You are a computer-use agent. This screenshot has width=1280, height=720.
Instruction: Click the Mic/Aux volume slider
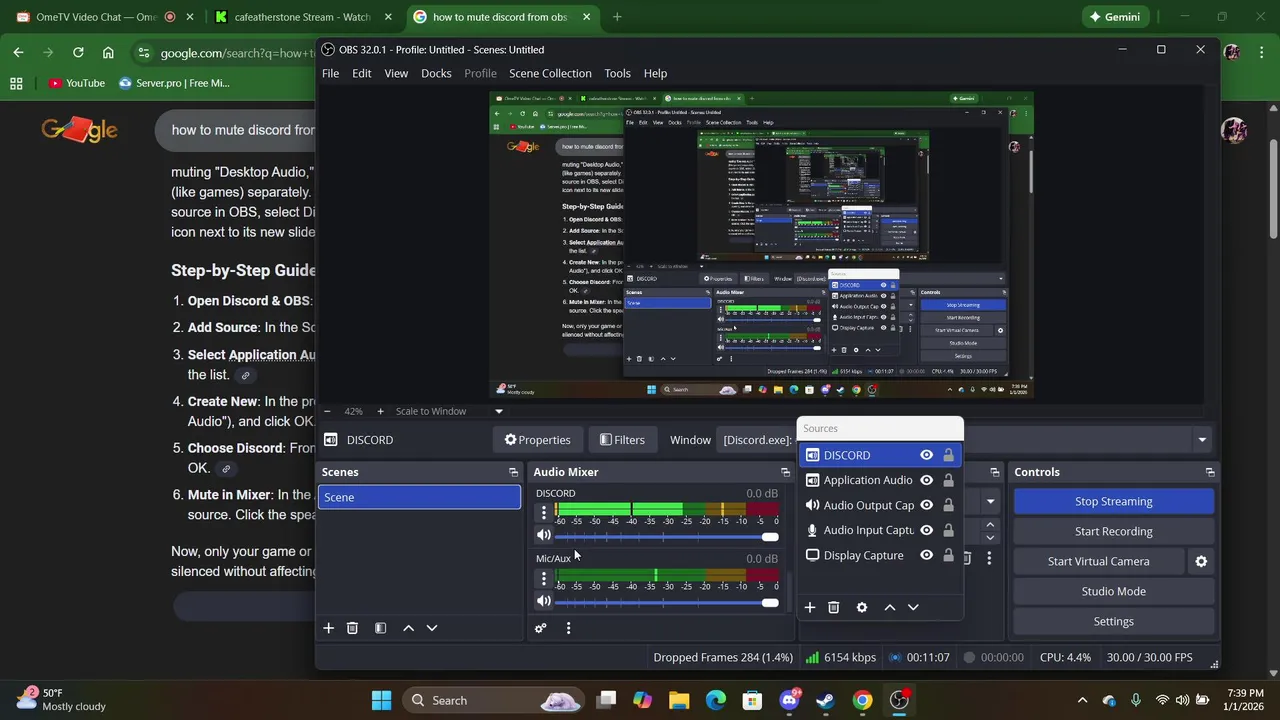(x=665, y=603)
